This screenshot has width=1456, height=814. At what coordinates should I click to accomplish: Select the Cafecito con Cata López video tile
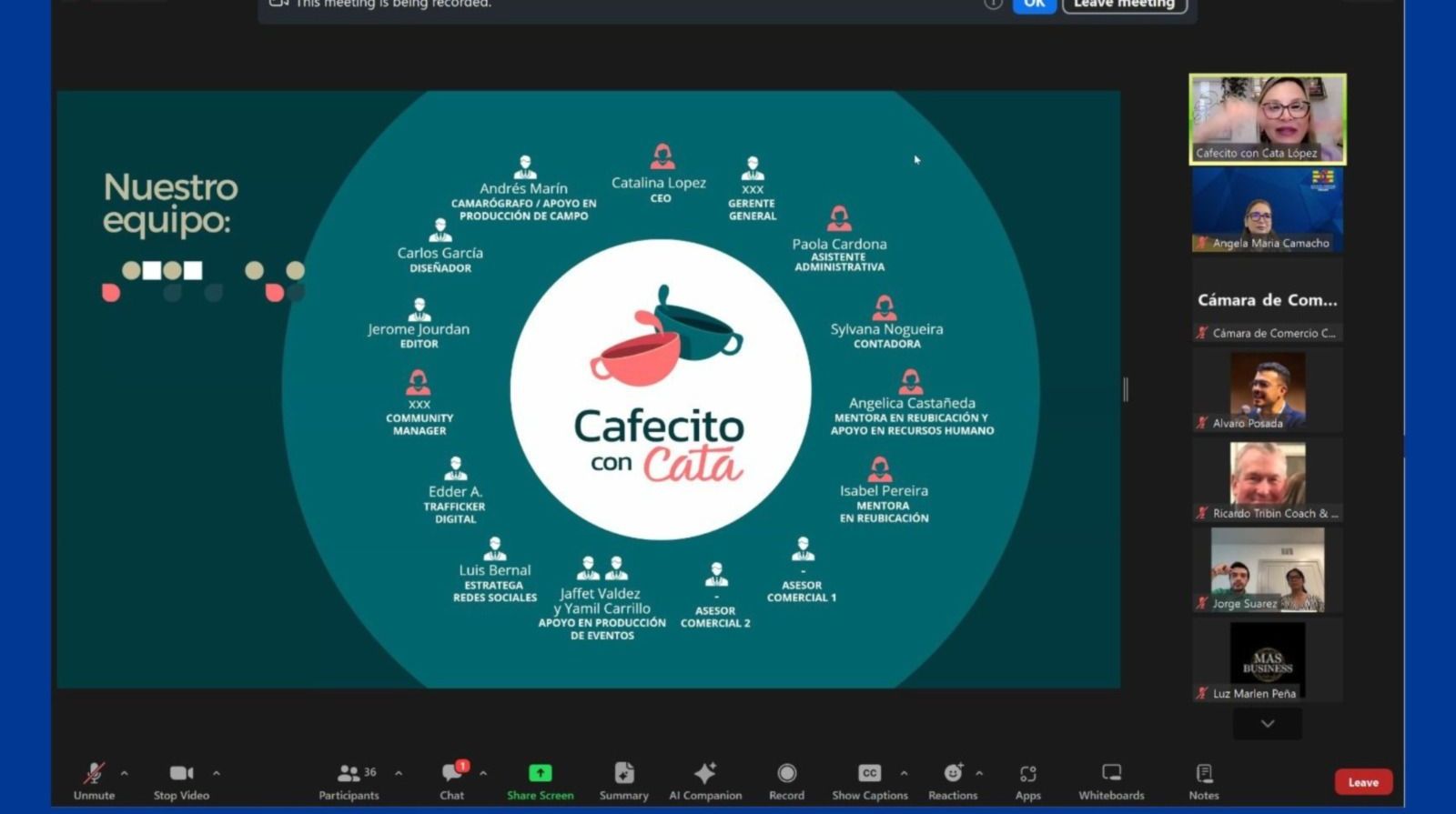(x=1268, y=119)
